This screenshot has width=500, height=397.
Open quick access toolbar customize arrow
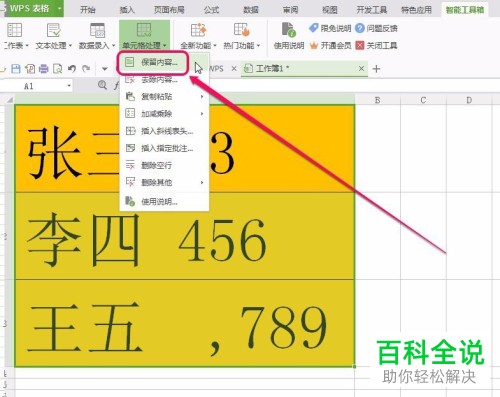coord(105,69)
